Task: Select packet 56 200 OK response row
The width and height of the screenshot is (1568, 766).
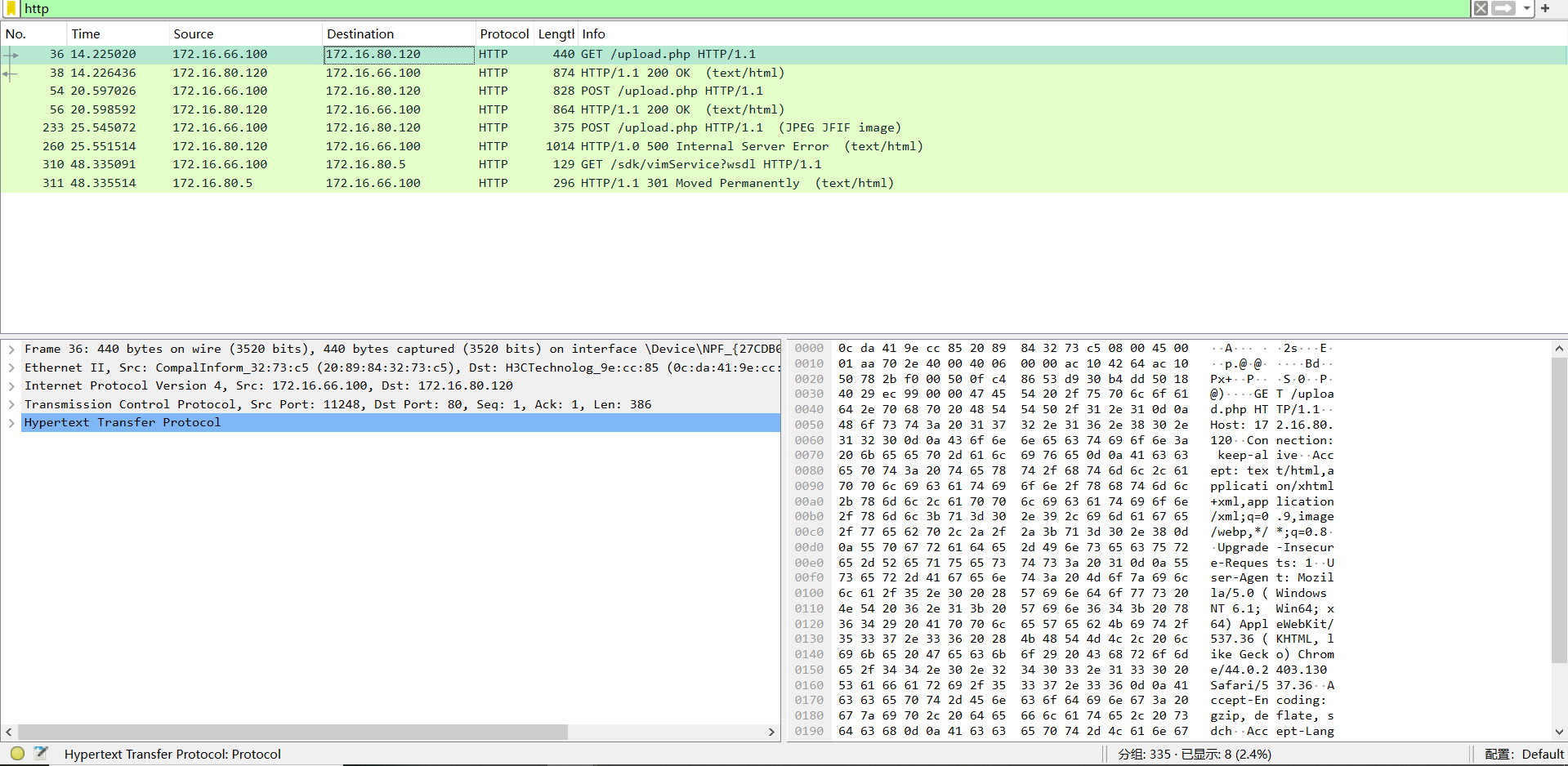Action: pyautogui.click(x=784, y=109)
